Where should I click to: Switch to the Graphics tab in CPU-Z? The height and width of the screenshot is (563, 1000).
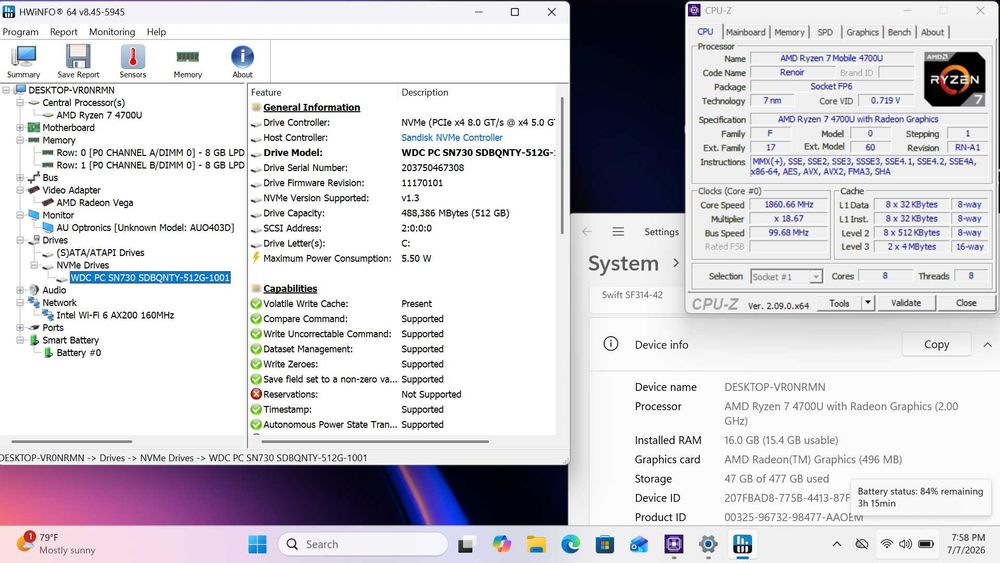click(x=862, y=32)
